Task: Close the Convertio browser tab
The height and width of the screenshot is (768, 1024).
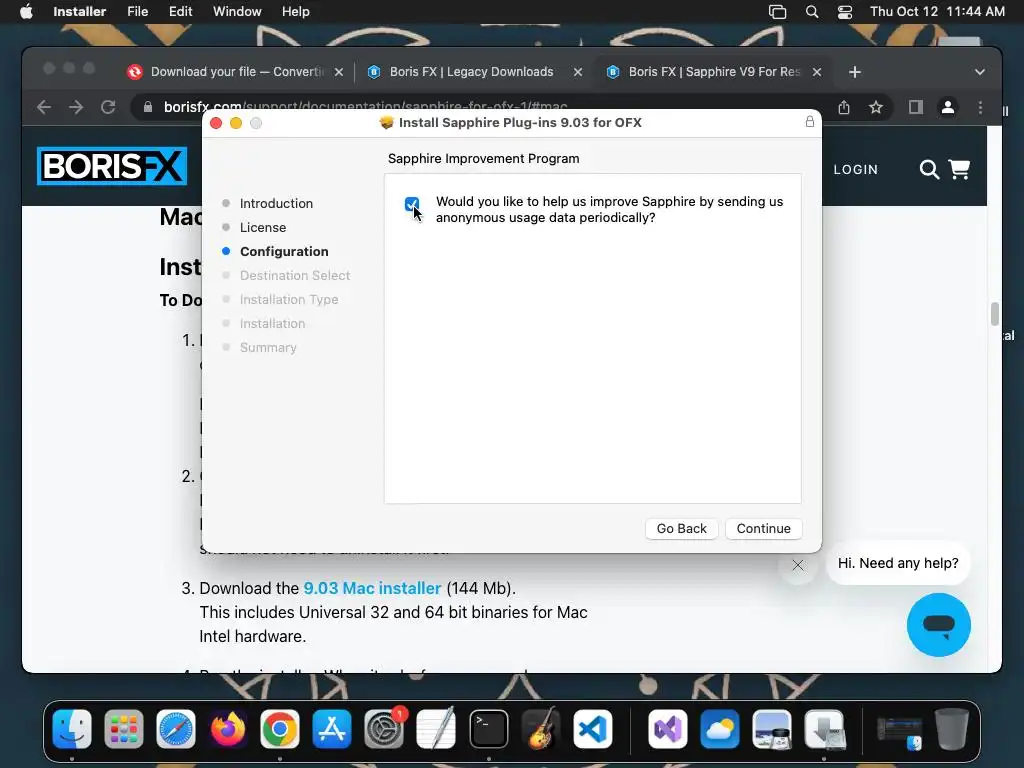Action: pos(338,72)
